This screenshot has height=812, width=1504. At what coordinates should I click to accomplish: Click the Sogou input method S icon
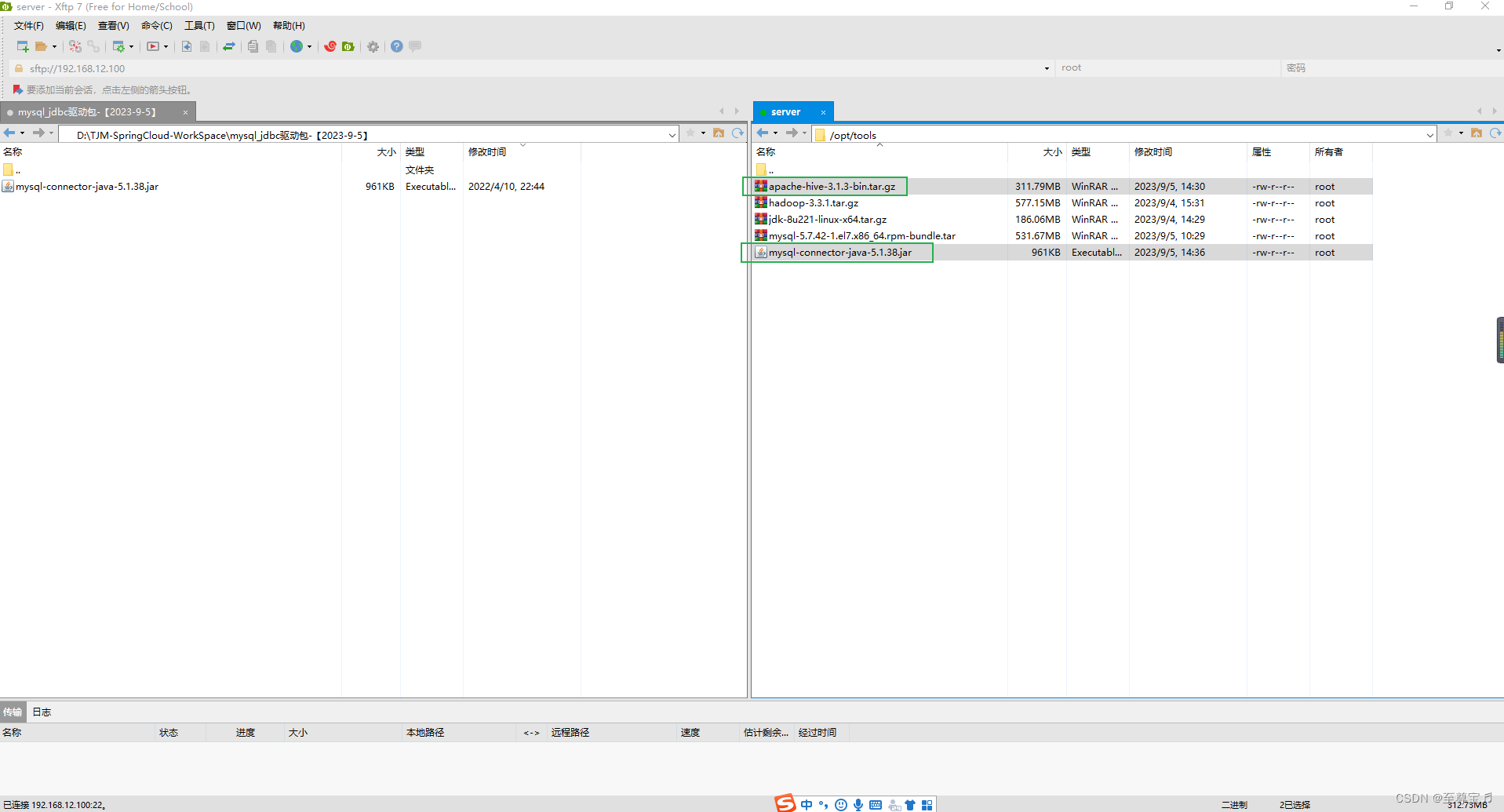click(785, 803)
